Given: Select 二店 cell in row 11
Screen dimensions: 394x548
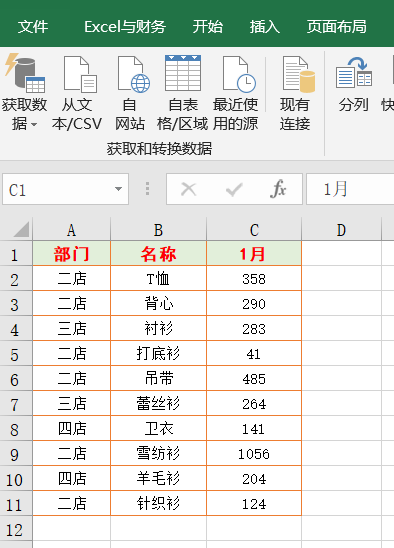Looking at the screenshot, I should pos(72,503).
